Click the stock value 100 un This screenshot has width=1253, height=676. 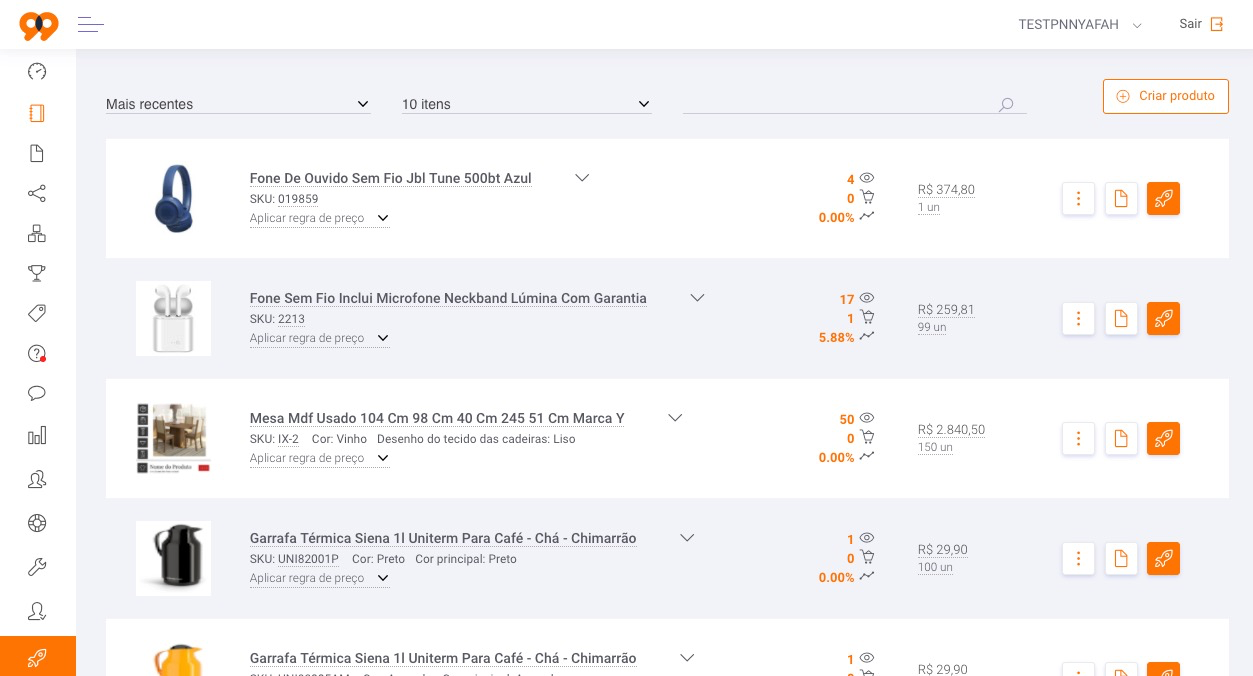935,567
